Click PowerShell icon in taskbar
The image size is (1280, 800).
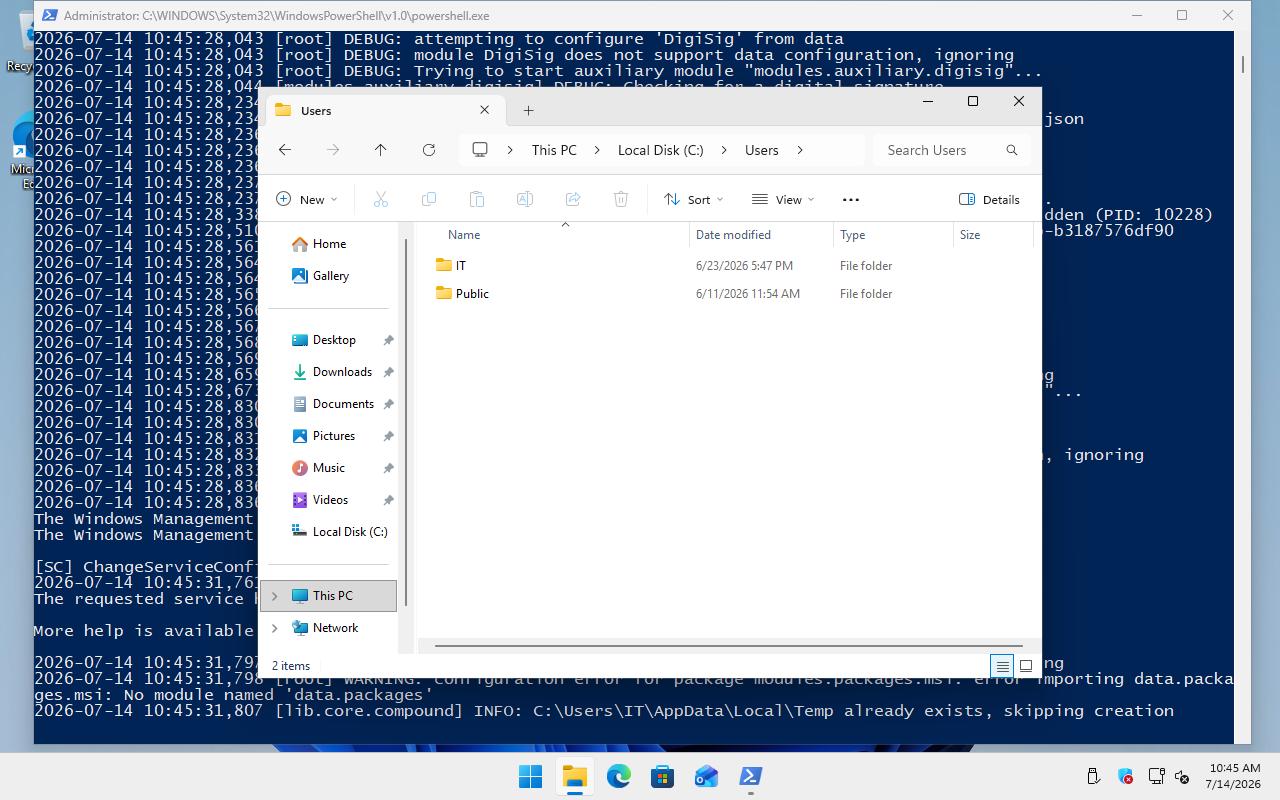(750, 776)
